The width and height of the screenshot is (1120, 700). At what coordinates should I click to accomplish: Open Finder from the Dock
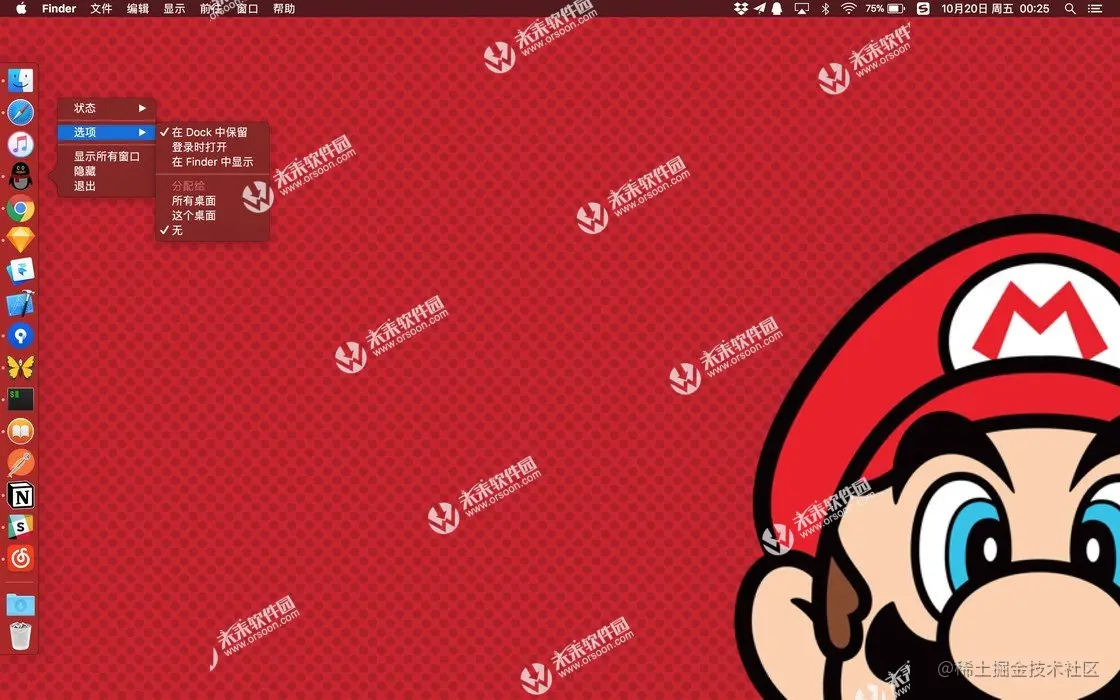tap(20, 81)
